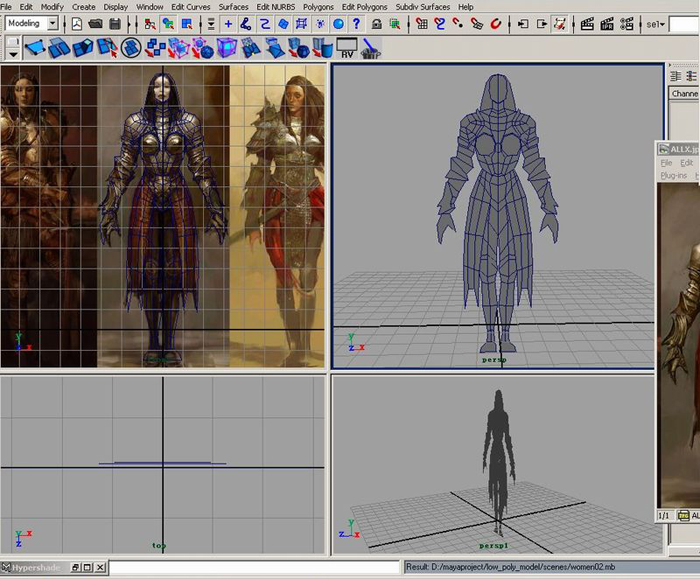Viewport: 700px width, 579px height.
Task: Click the sphere conversion shelf icon
Action: [x=299, y=48]
